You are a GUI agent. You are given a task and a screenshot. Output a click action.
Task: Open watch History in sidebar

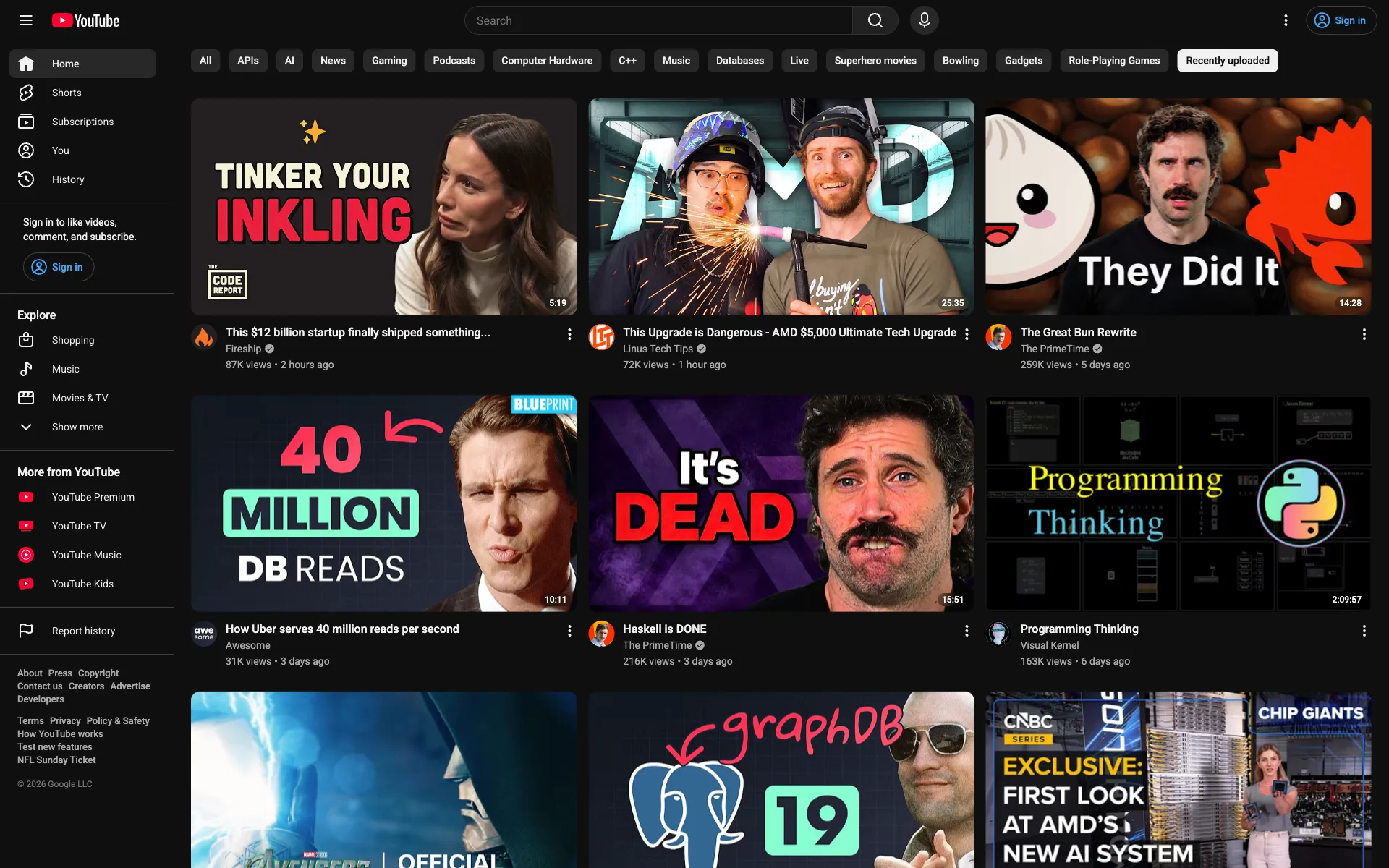coord(82,179)
